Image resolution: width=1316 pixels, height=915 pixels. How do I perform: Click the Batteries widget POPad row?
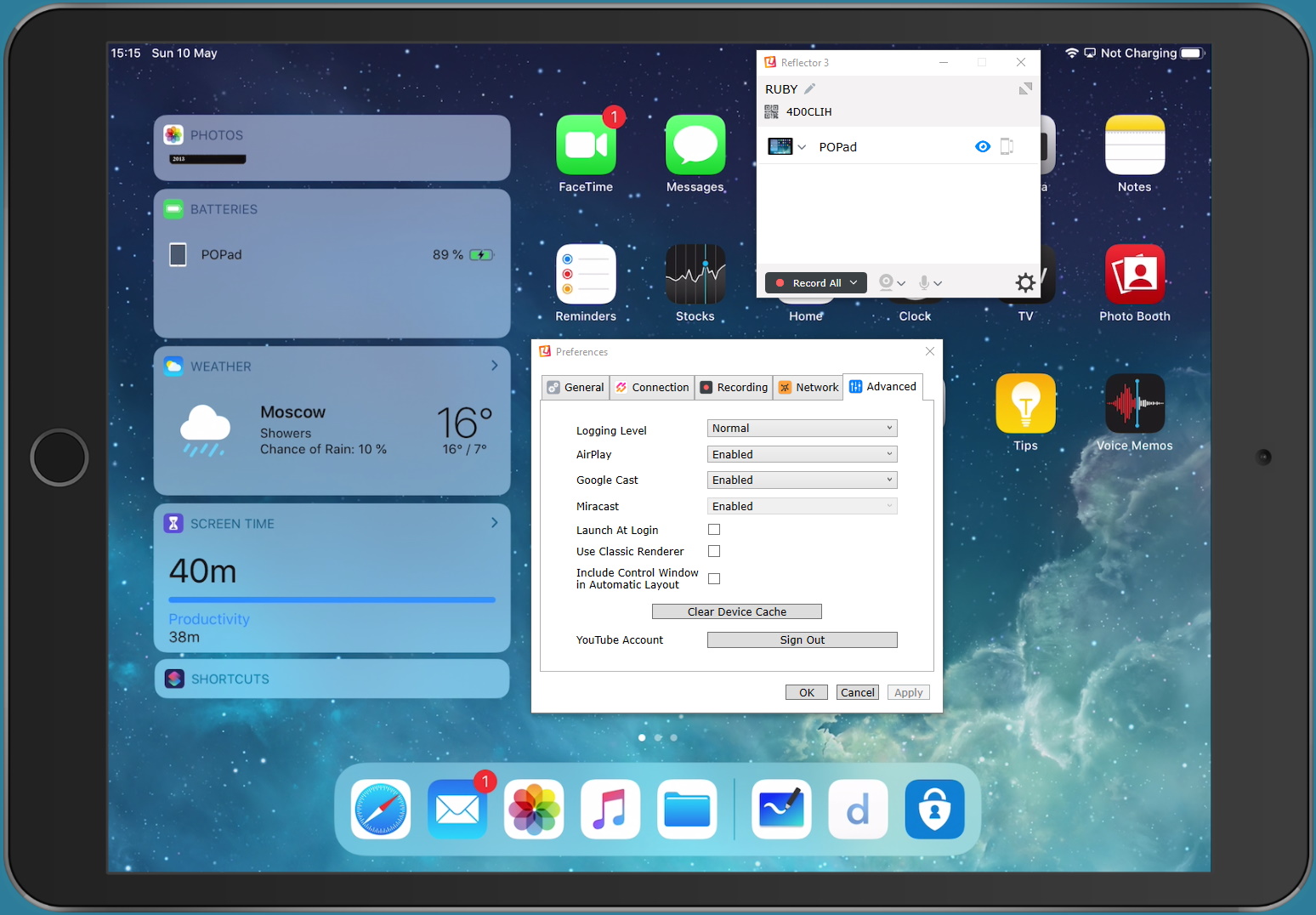[x=332, y=254]
